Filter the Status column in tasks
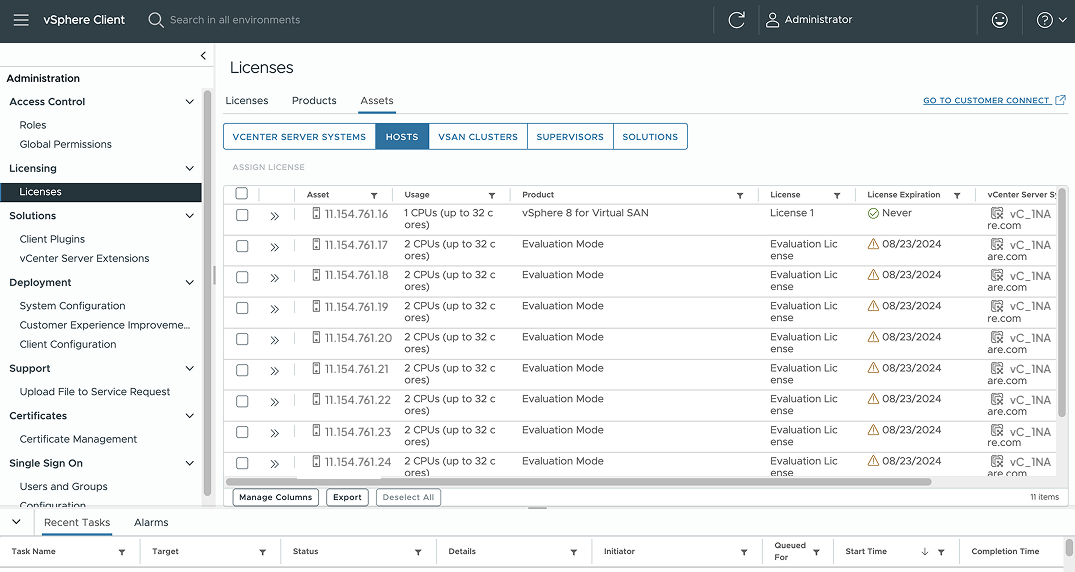The image size is (1075, 572). click(418, 552)
